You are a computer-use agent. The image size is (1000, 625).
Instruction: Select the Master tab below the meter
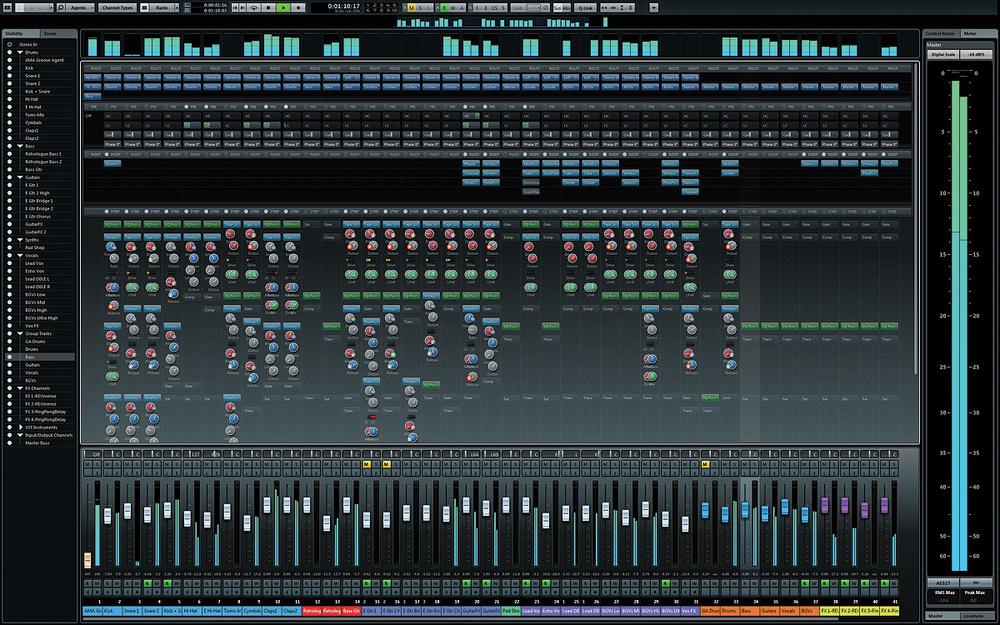[x=941, y=615]
